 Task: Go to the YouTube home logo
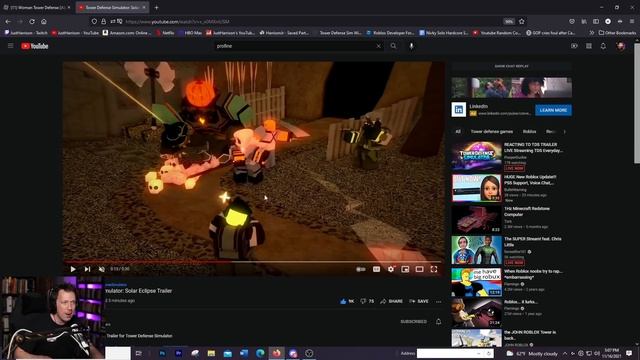click(x=35, y=46)
